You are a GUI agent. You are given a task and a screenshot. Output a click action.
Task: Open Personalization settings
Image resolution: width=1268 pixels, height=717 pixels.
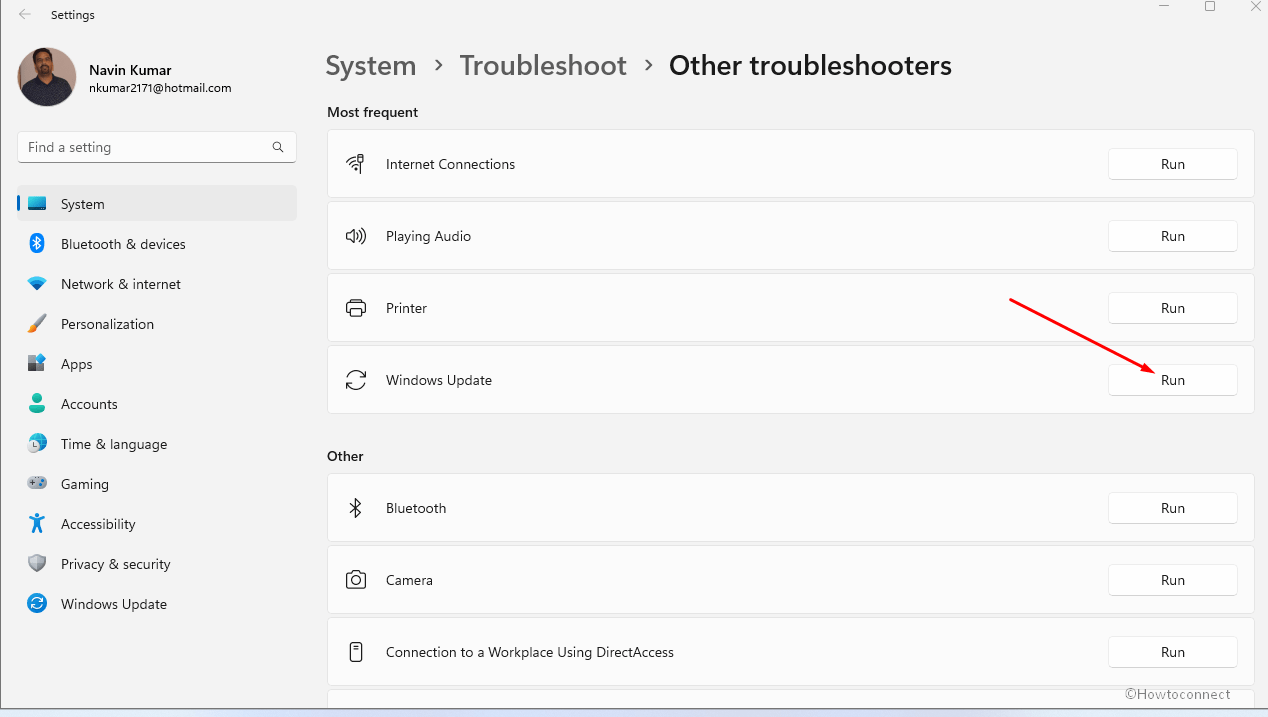157,324
